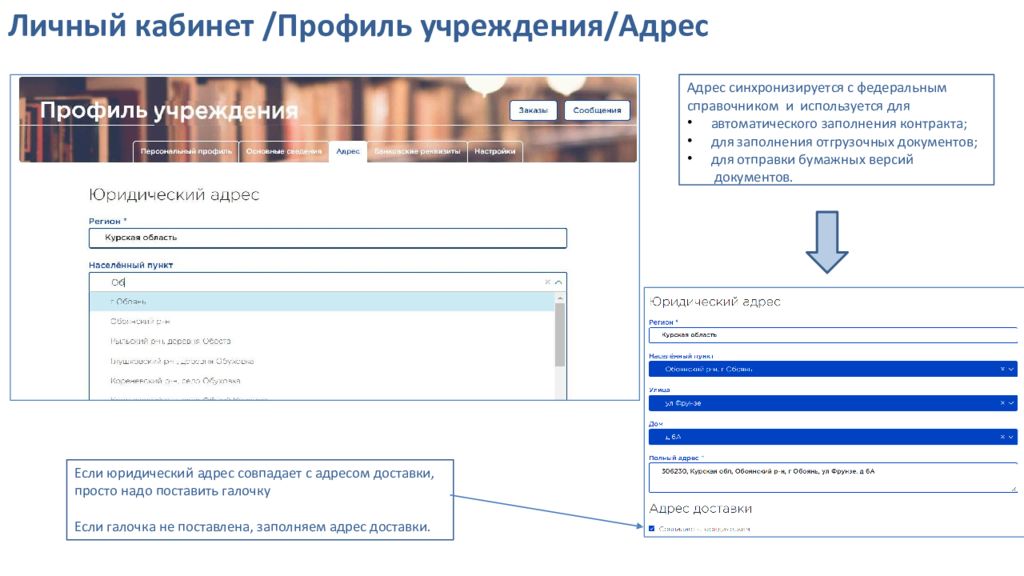1024x576 pixels.
Task: Switch to the Основные сведения tab
Action: 284,152
